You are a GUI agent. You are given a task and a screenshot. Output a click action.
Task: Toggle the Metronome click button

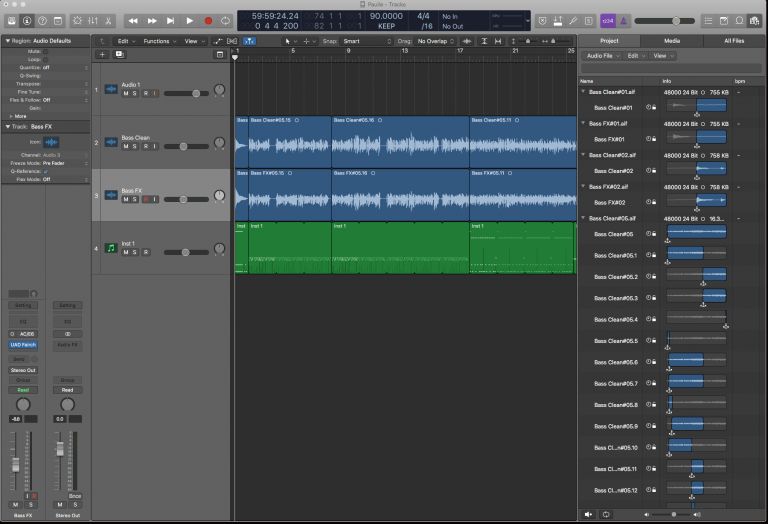click(x=624, y=21)
